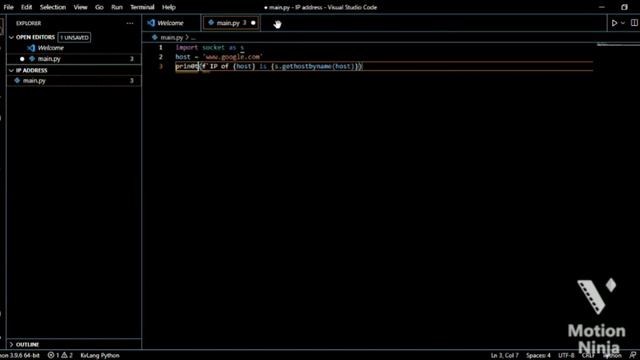Change end of line sequence CRLF
Viewport: 640px width, 360px height.
coord(588,356)
